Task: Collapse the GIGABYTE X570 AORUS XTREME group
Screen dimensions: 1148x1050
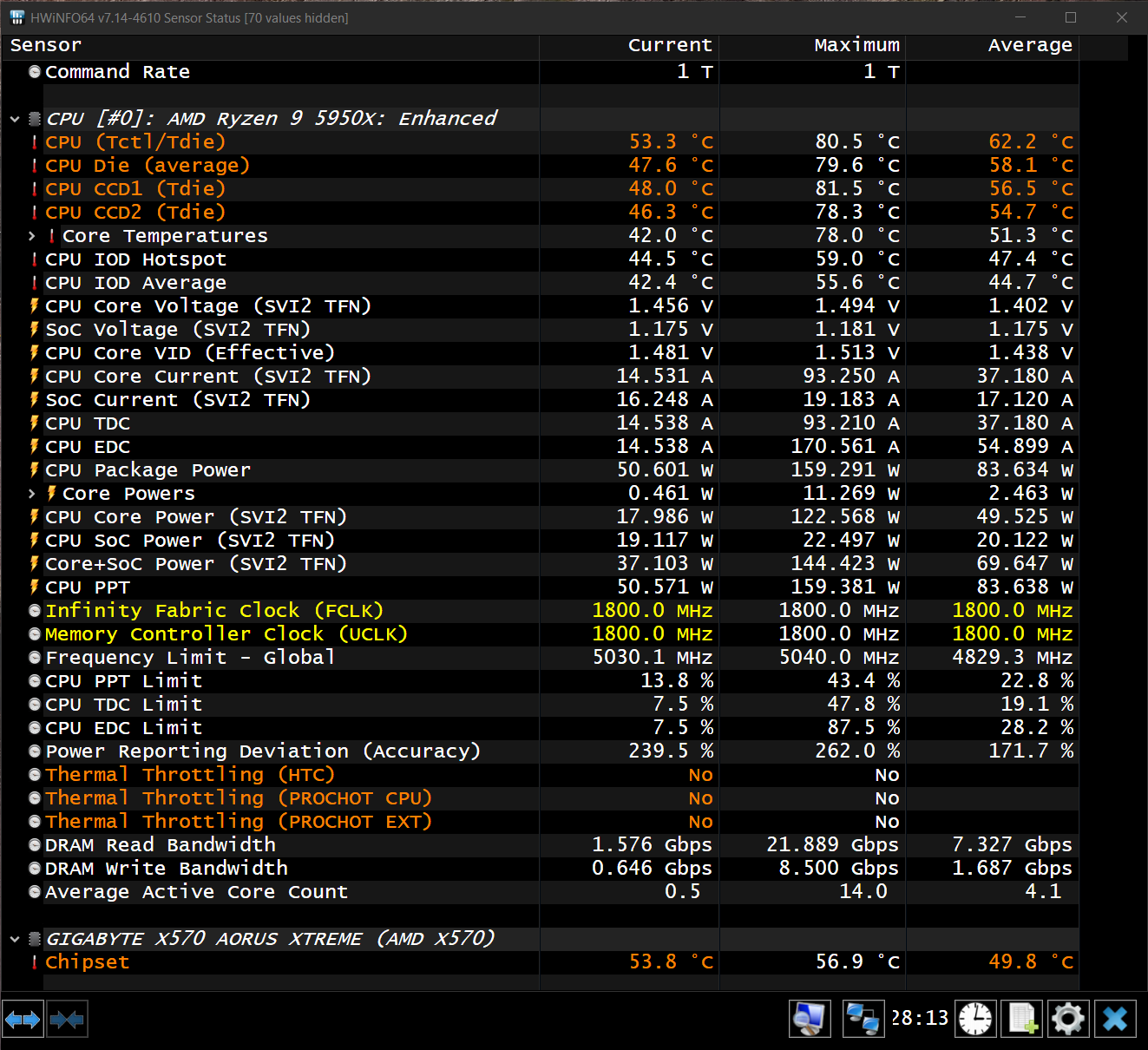Action: 15,939
